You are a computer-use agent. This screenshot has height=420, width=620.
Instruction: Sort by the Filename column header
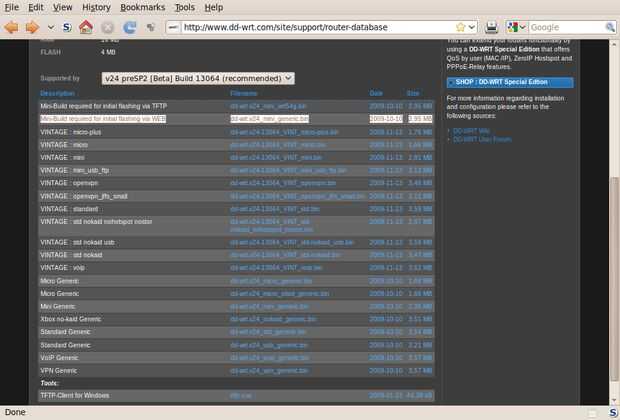coord(244,93)
